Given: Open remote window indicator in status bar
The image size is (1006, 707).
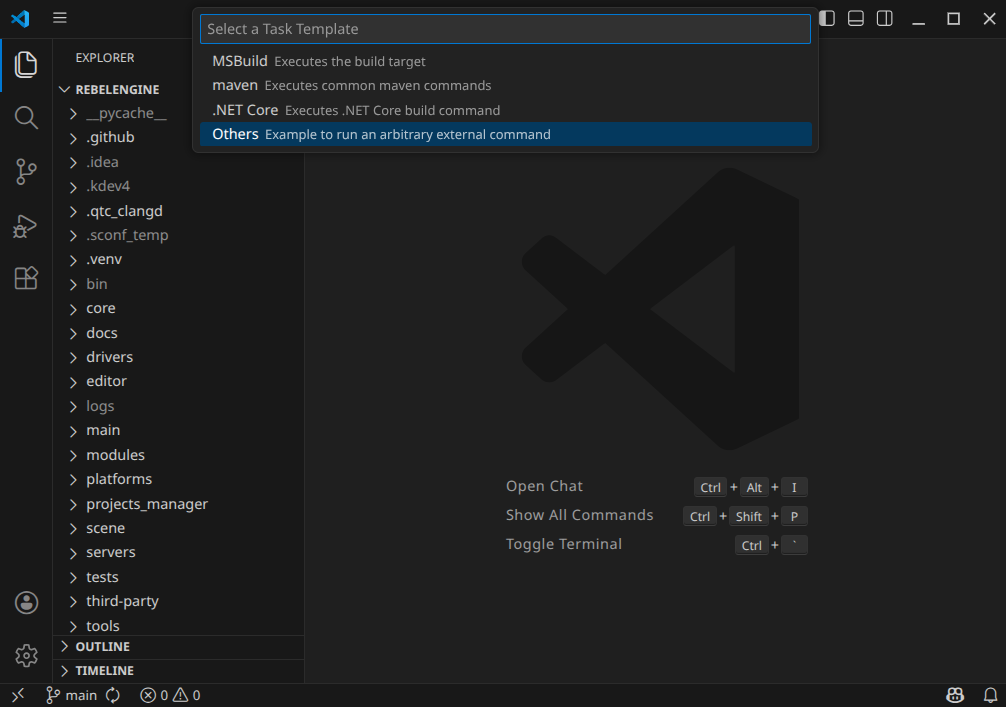Looking at the screenshot, I should tap(18, 695).
